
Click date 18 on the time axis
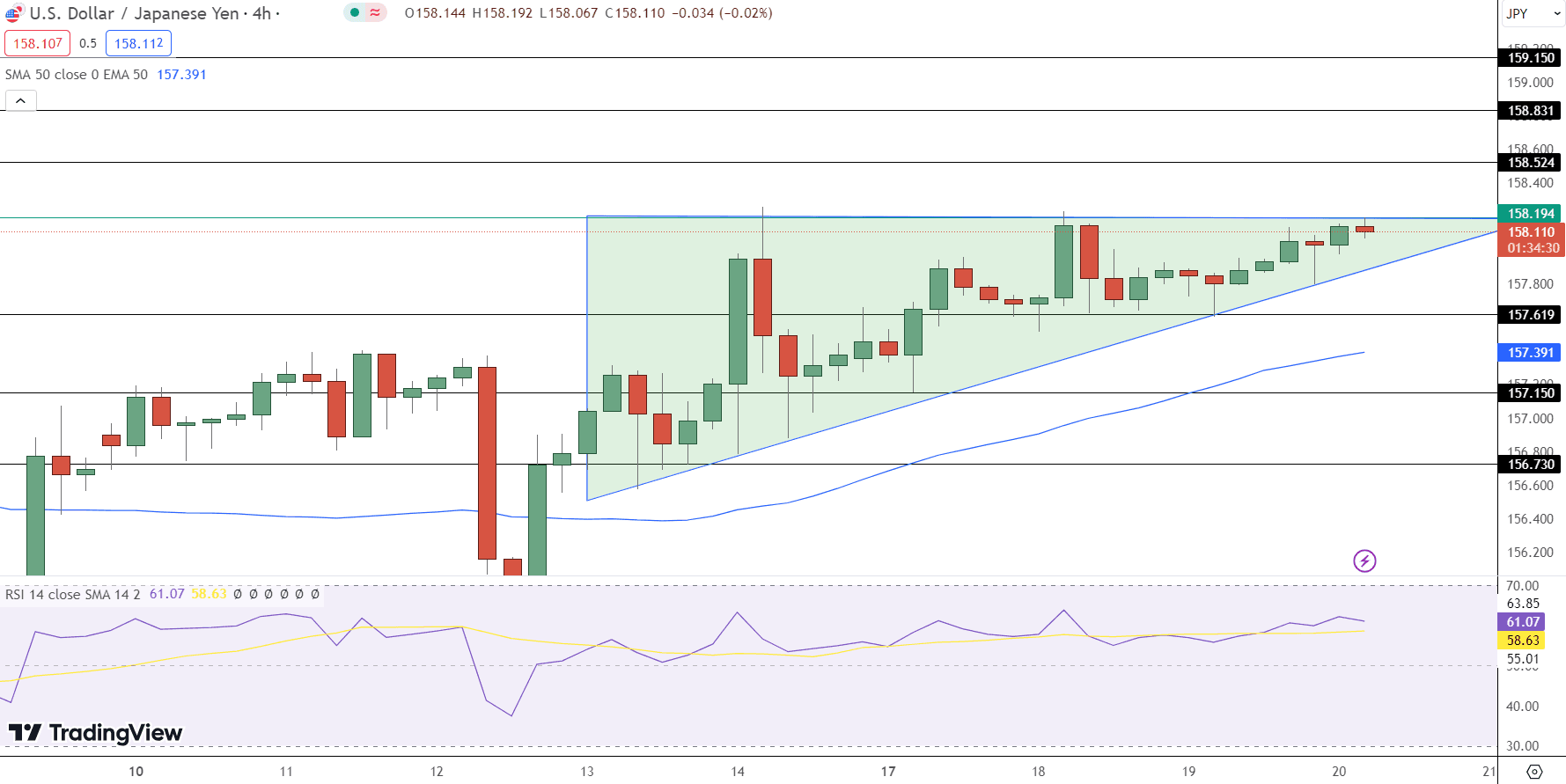tap(1039, 772)
